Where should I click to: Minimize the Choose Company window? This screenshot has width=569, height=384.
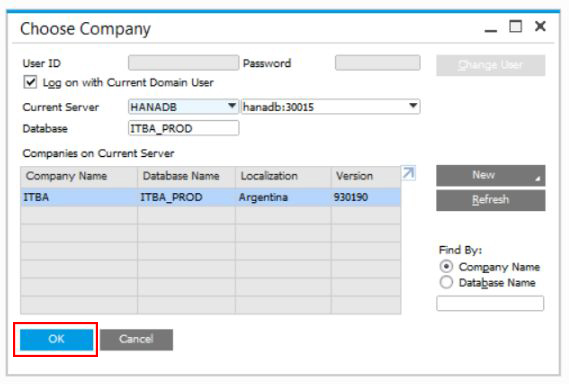[x=491, y=27]
